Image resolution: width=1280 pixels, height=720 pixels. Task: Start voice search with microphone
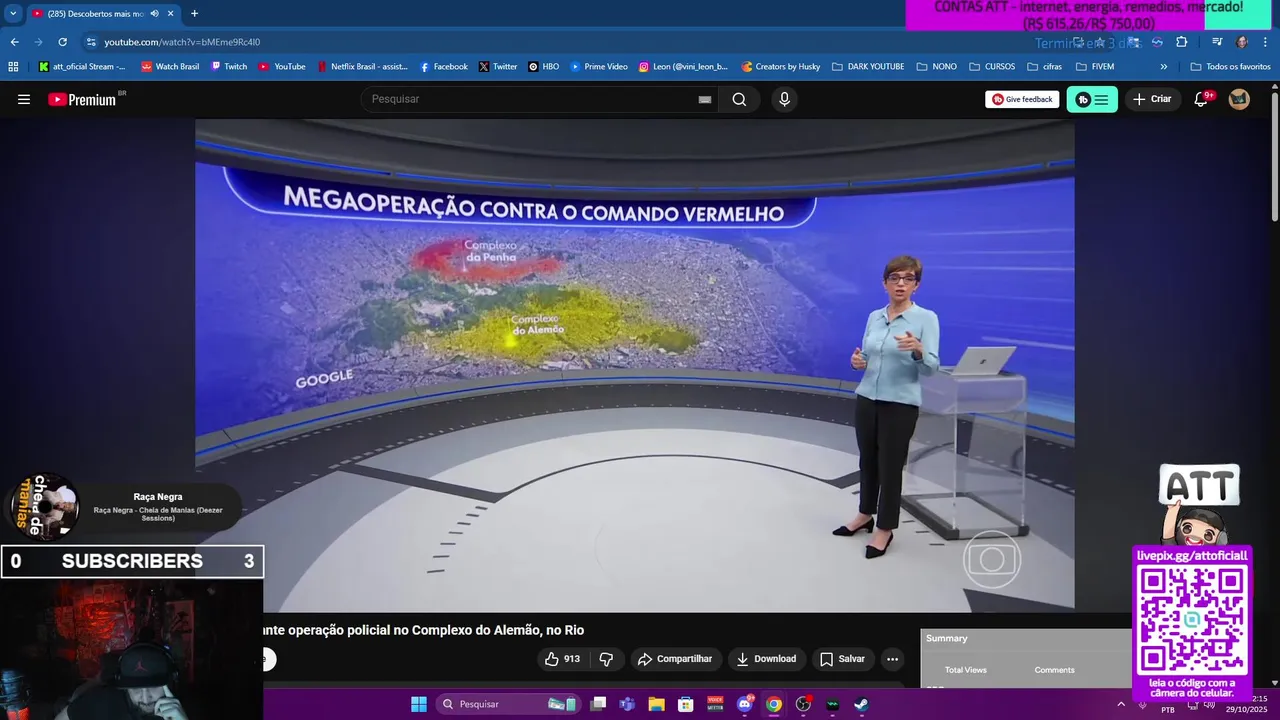click(x=784, y=99)
